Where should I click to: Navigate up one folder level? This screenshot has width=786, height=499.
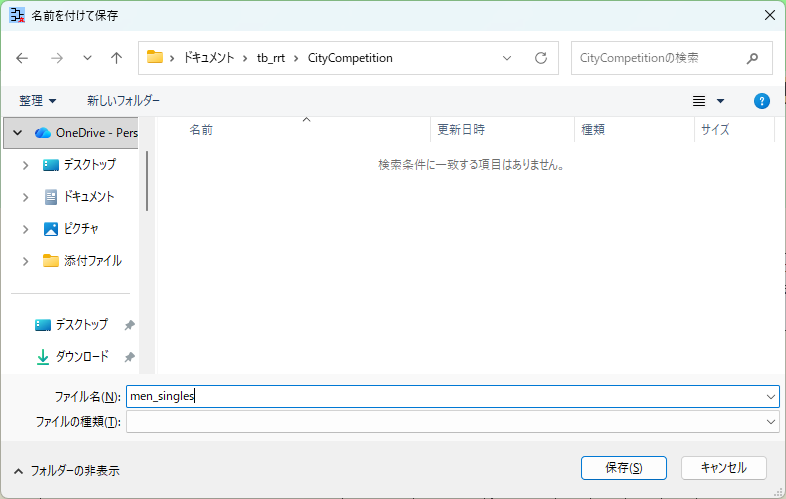116,58
